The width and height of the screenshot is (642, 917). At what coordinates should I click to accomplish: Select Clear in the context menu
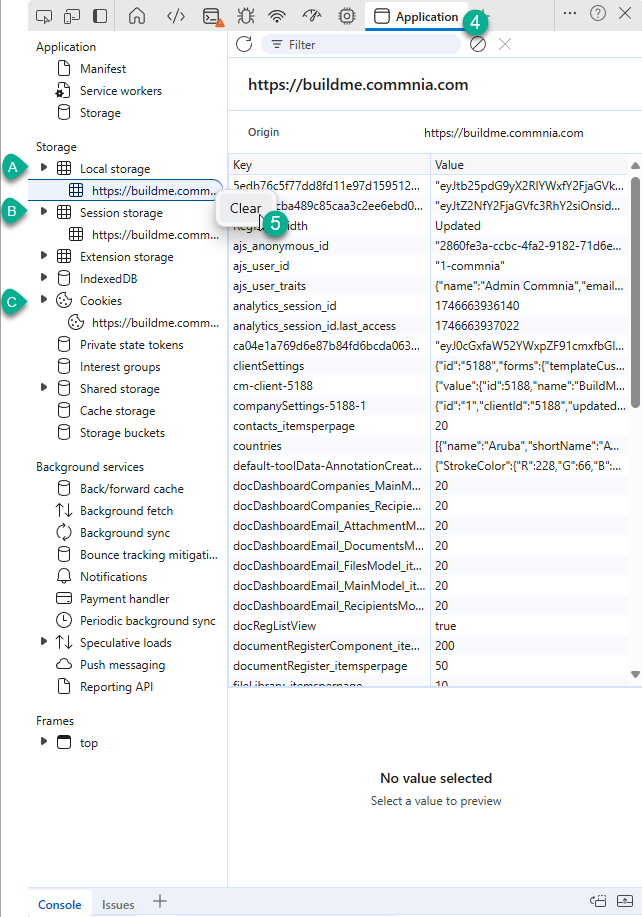pos(245,208)
